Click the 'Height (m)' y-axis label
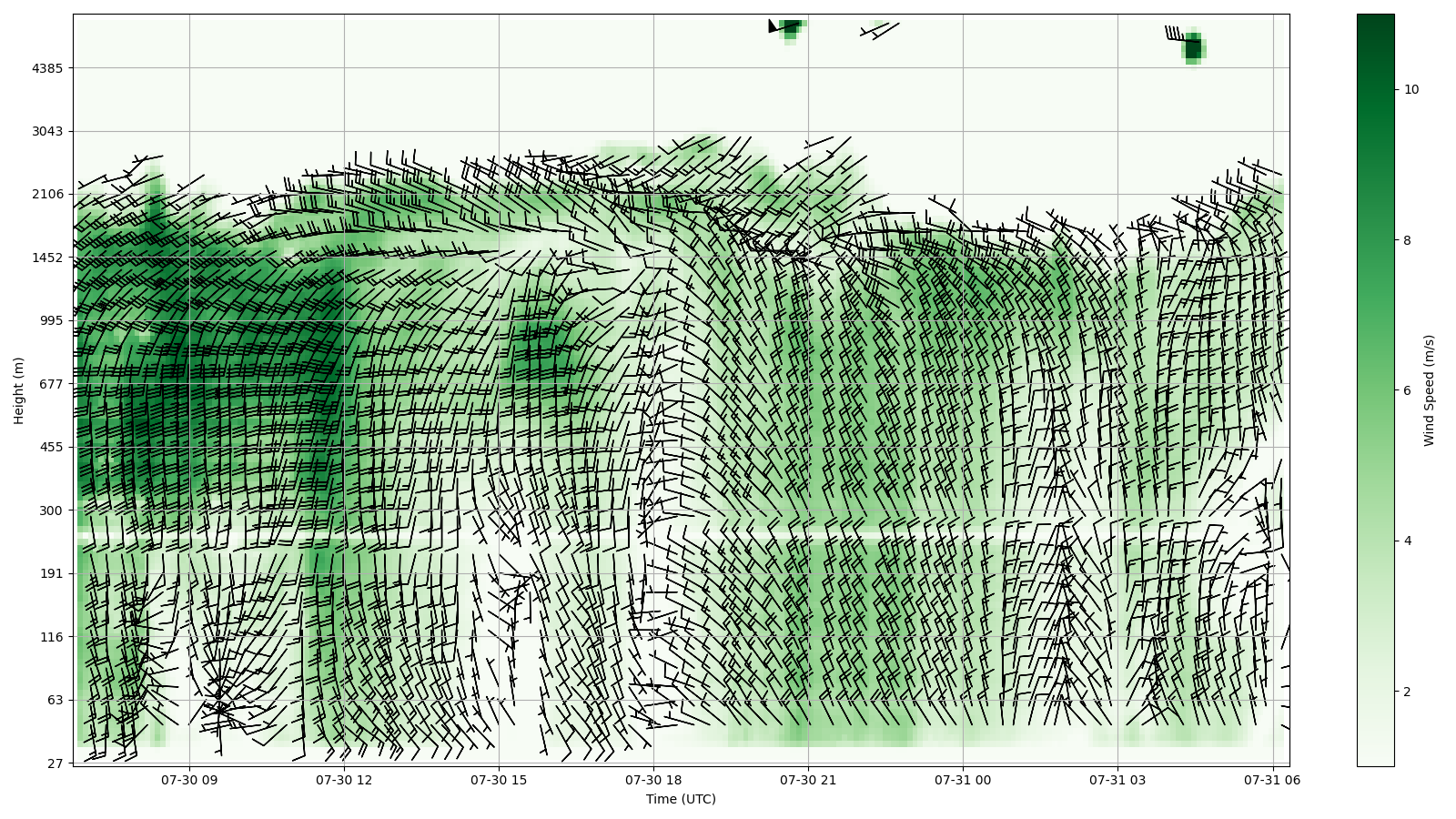 pyautogui.click(x=19, y=390)
